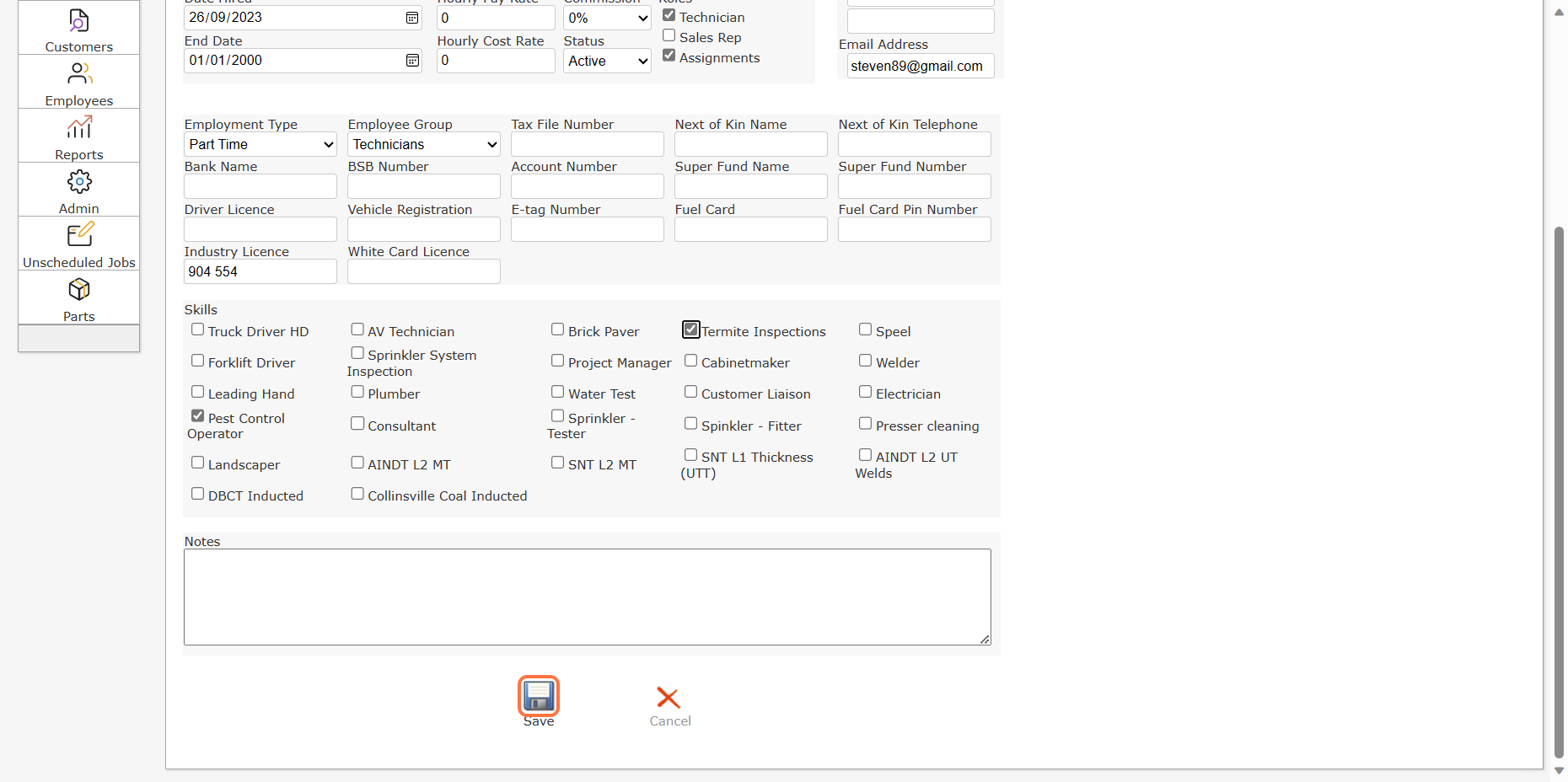Click the Admin gear icon

78,181
